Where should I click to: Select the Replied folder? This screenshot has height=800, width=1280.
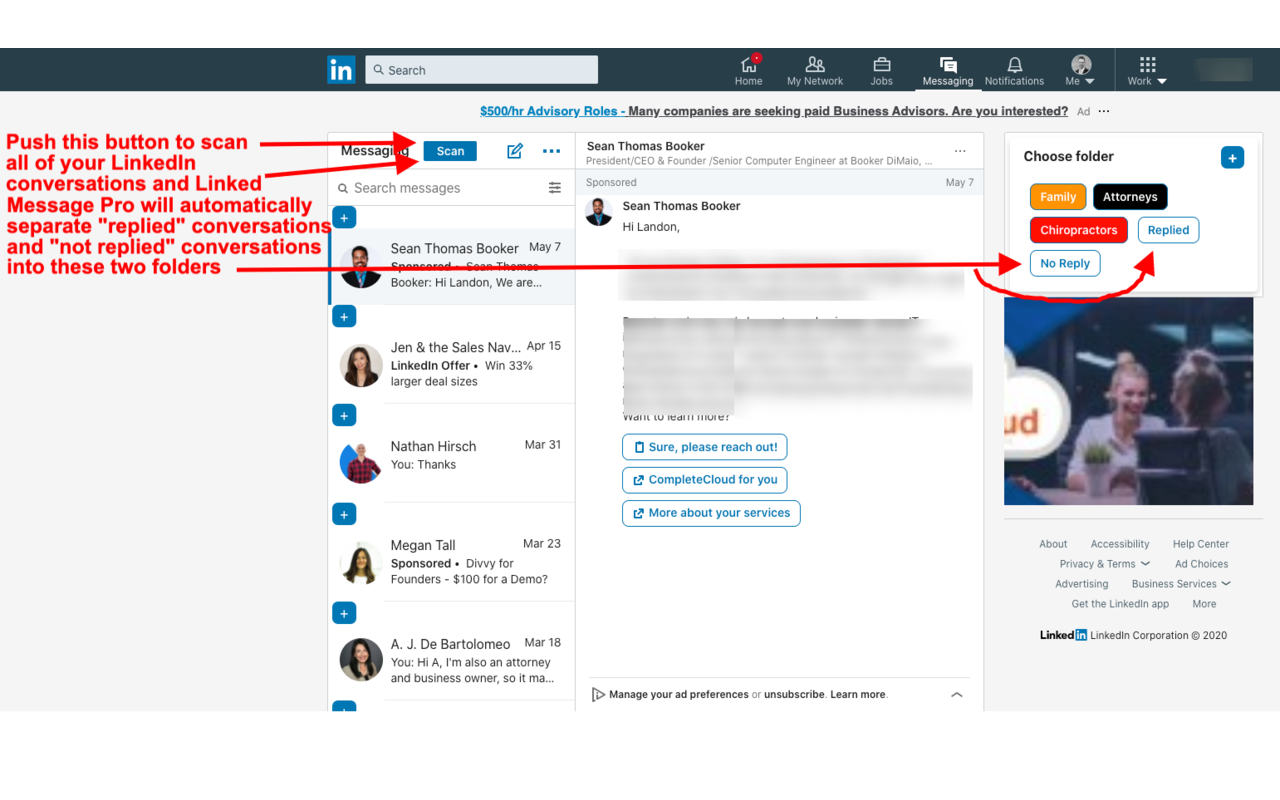(1168, 230)
